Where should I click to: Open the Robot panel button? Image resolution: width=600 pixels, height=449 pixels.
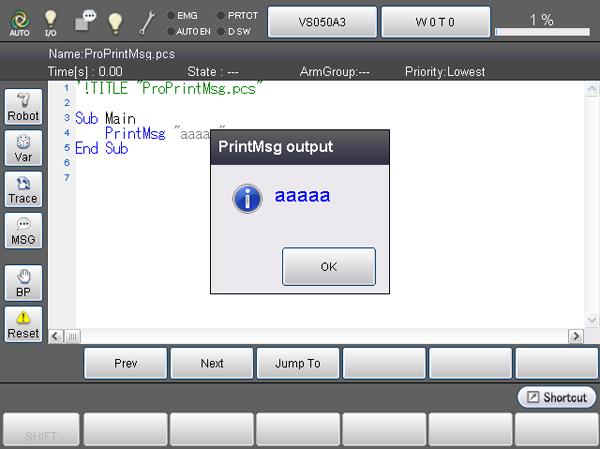pos(23,106)
